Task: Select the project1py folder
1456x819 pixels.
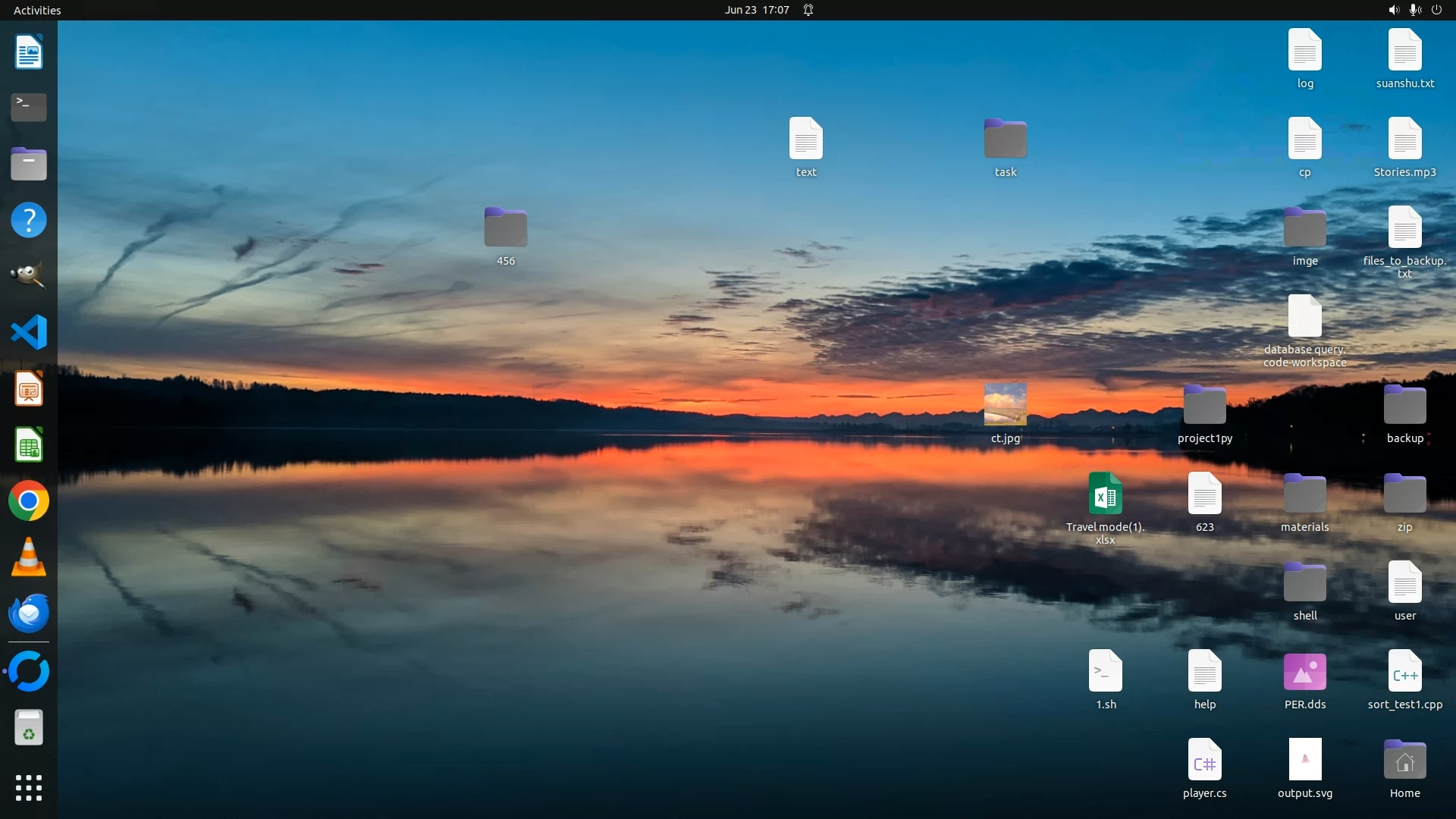Action: [x=1204, y=405]
